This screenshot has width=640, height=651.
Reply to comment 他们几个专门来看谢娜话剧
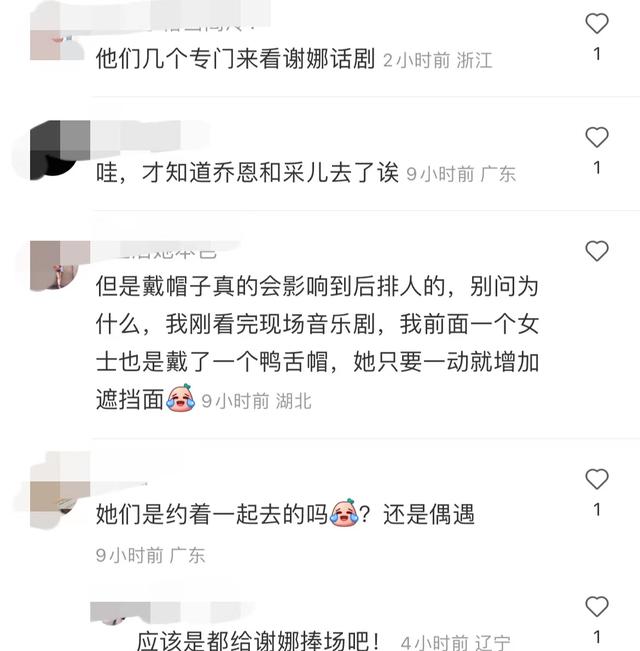(x=235, y=59)
